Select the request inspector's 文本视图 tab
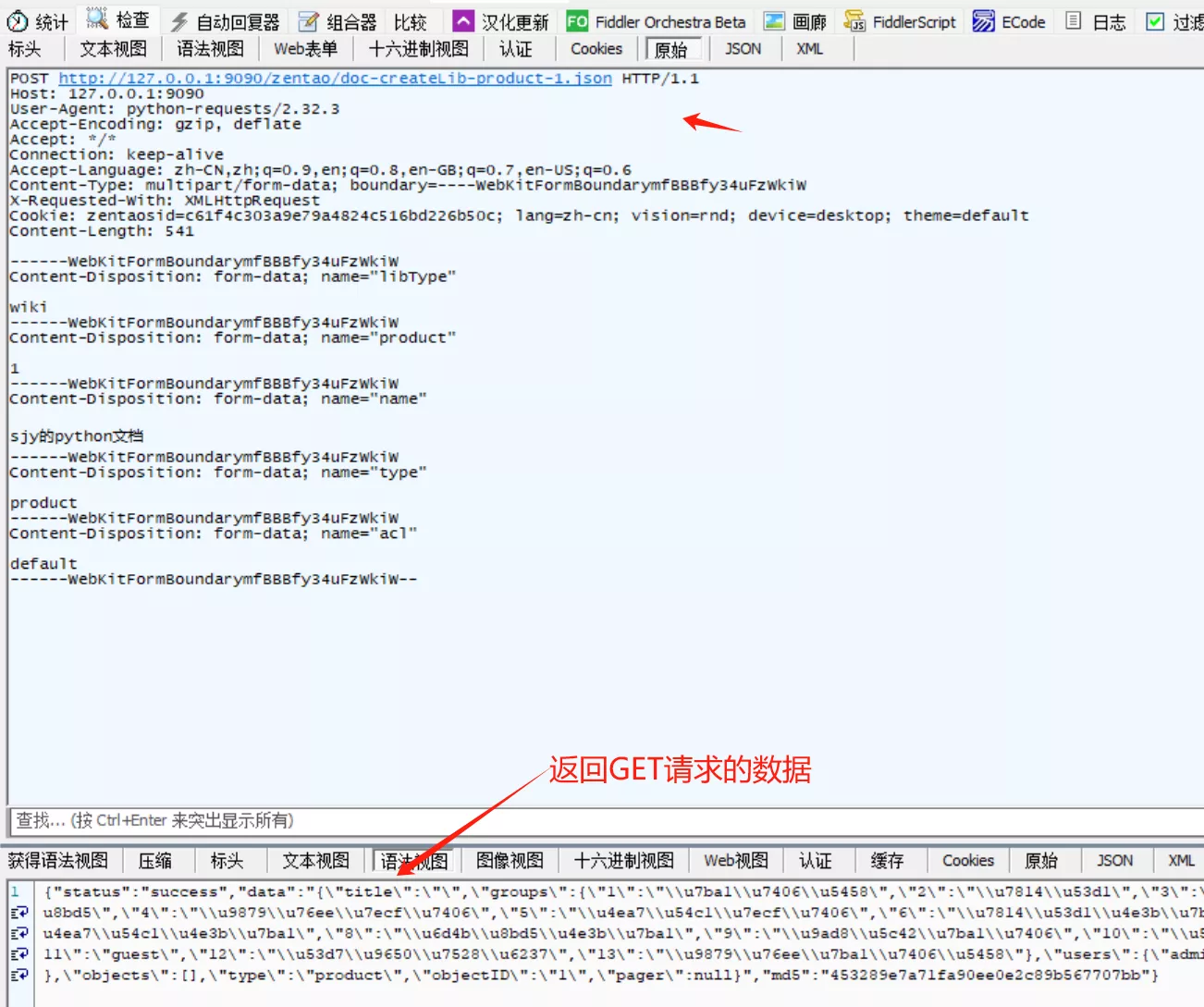 click(x=113, y=49)
